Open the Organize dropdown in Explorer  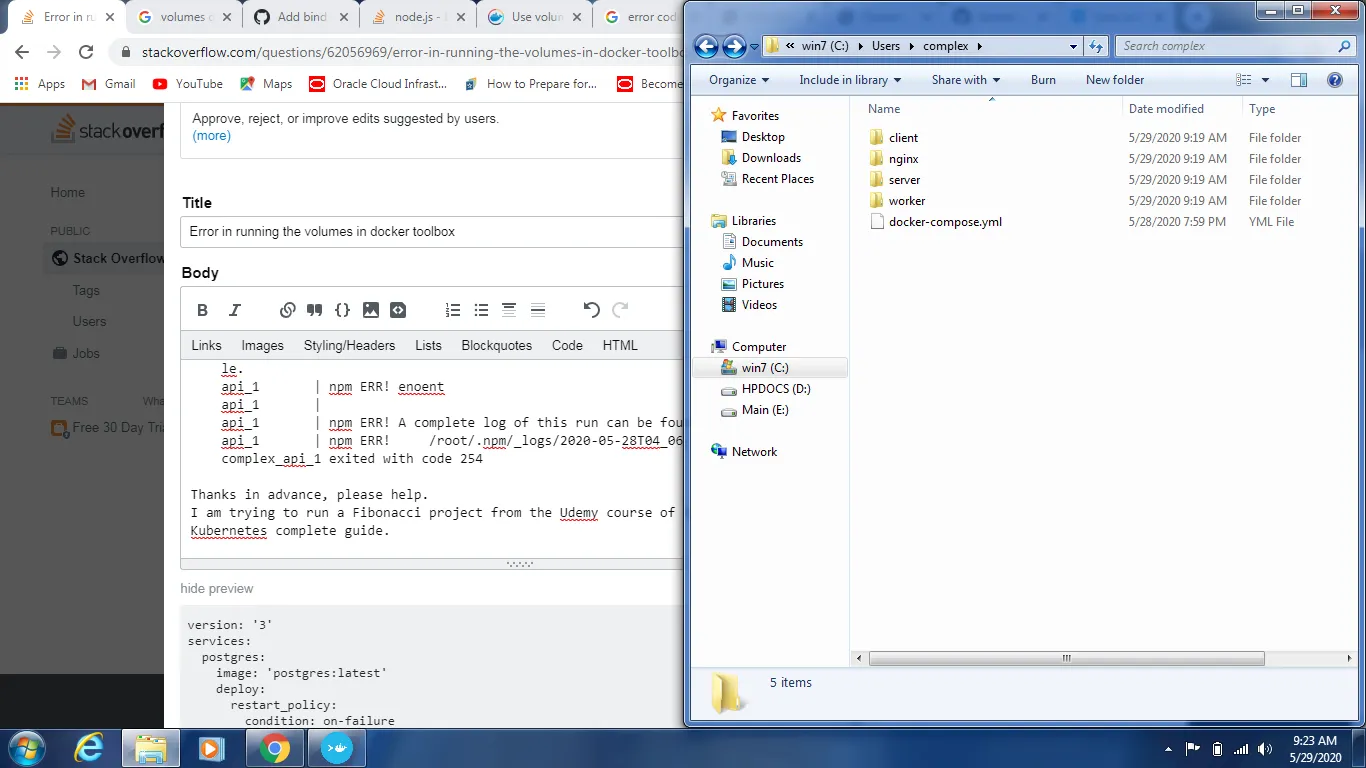tap(739, 80)
